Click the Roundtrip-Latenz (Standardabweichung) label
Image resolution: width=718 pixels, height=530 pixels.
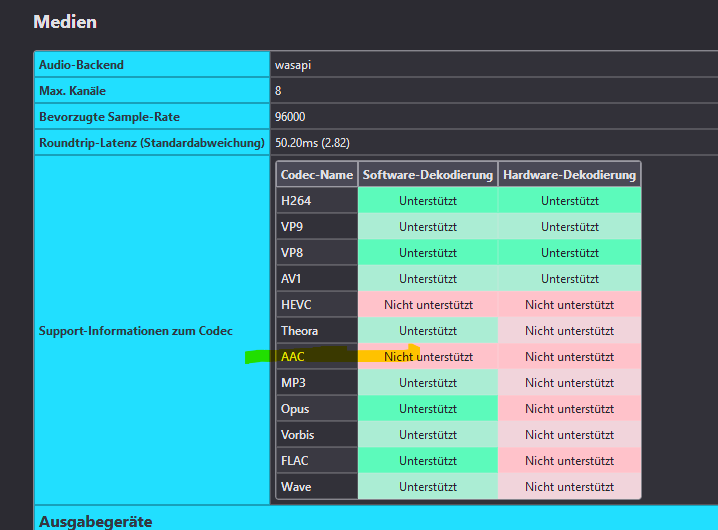click(x=152, y=143)
